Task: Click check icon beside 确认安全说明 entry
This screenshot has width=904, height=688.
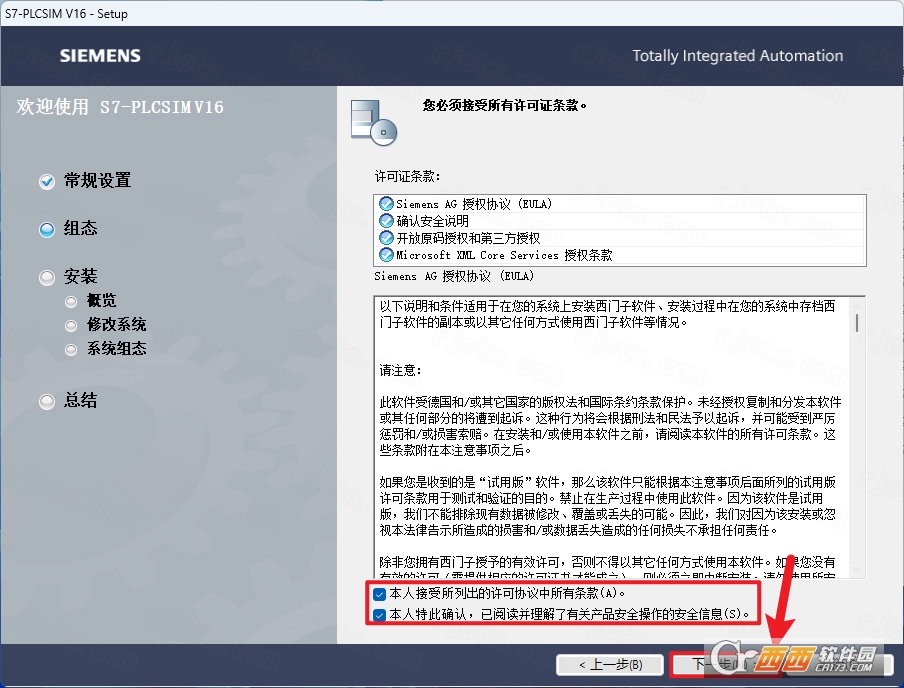Action: click(386, 221)
